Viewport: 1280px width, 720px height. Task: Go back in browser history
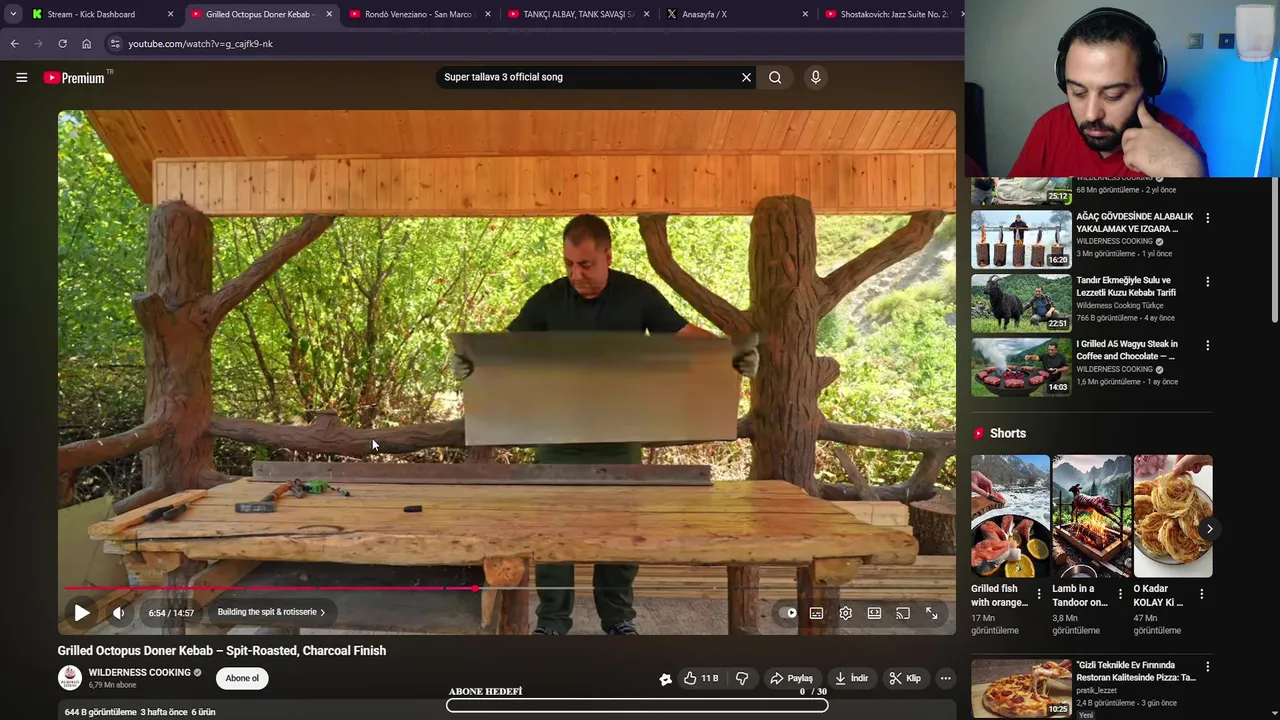click(x=14, y=44)
